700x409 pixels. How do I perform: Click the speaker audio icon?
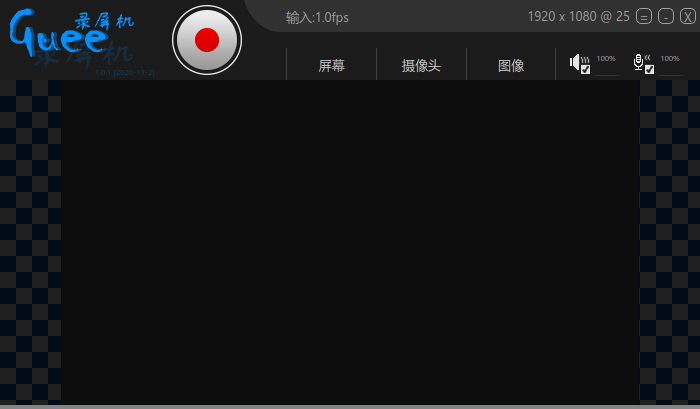[576, 61]
